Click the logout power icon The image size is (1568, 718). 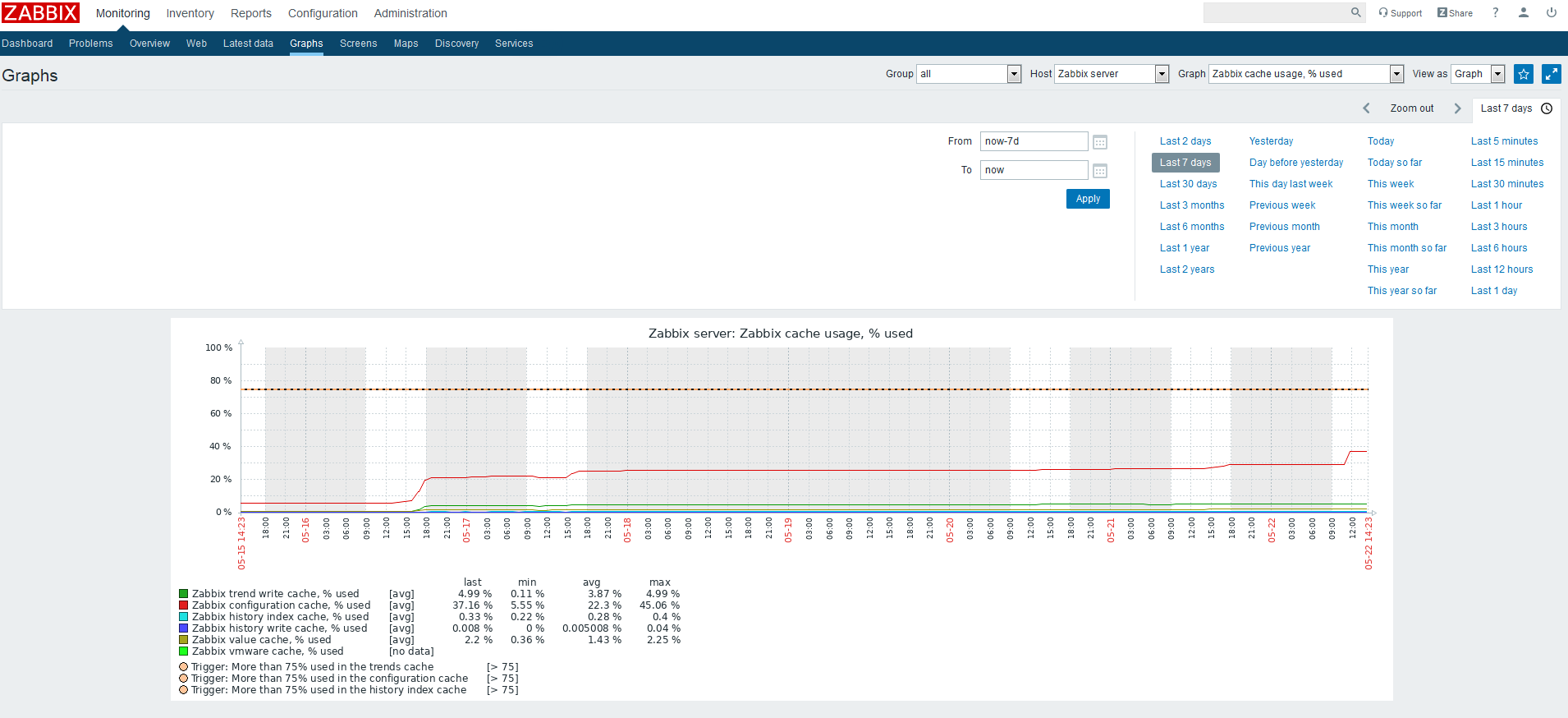click(x=1551, y=12)
